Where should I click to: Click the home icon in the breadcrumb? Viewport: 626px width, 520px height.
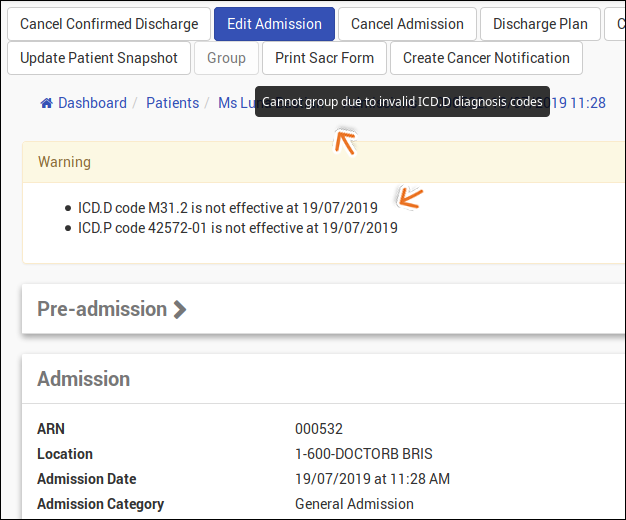(46, 103)
